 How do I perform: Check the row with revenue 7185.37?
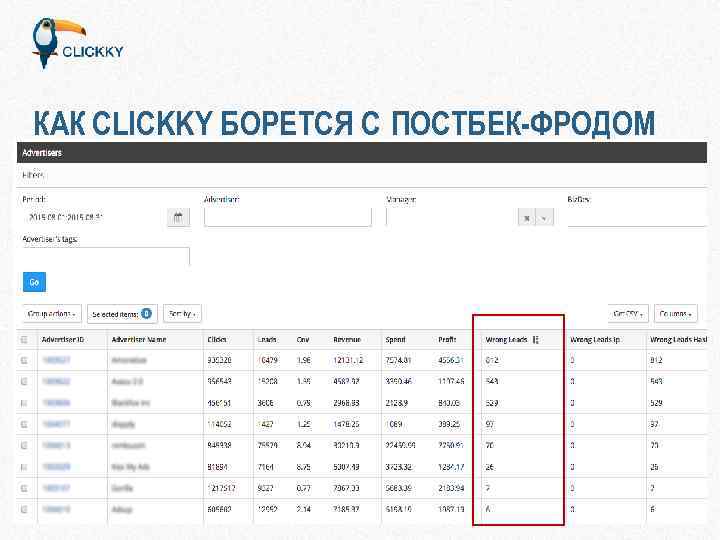pos(24,509)
